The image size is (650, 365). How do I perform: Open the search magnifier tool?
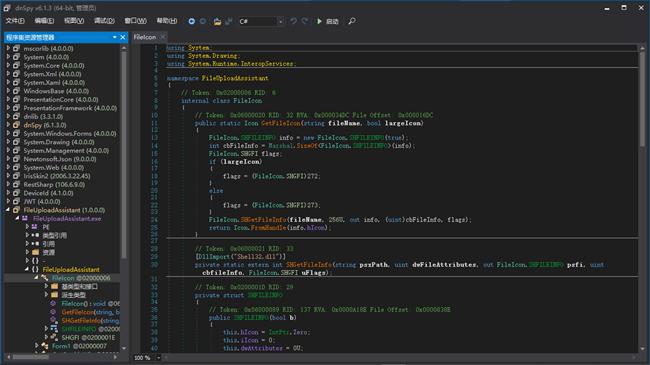pyautogui.click(x=352, y=21)
